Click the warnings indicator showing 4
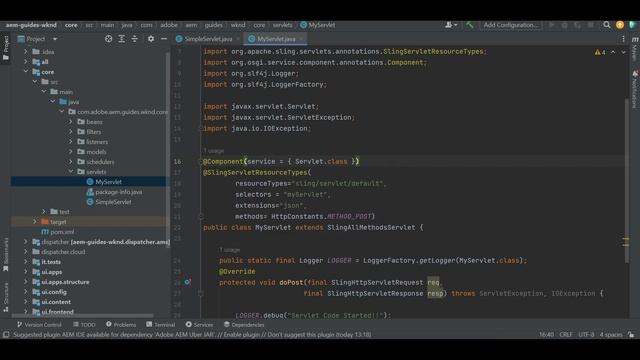 [x=600, y=52]
